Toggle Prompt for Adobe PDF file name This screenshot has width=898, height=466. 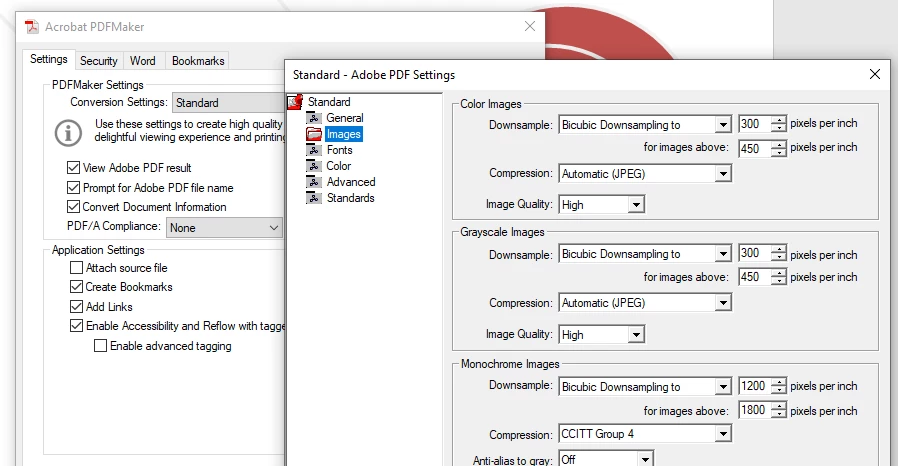pyautogui.click(x=73, y=187)
